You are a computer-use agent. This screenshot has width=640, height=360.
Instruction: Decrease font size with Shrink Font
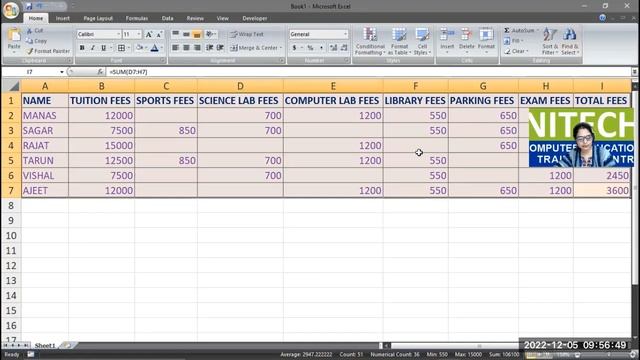point(159,35)
